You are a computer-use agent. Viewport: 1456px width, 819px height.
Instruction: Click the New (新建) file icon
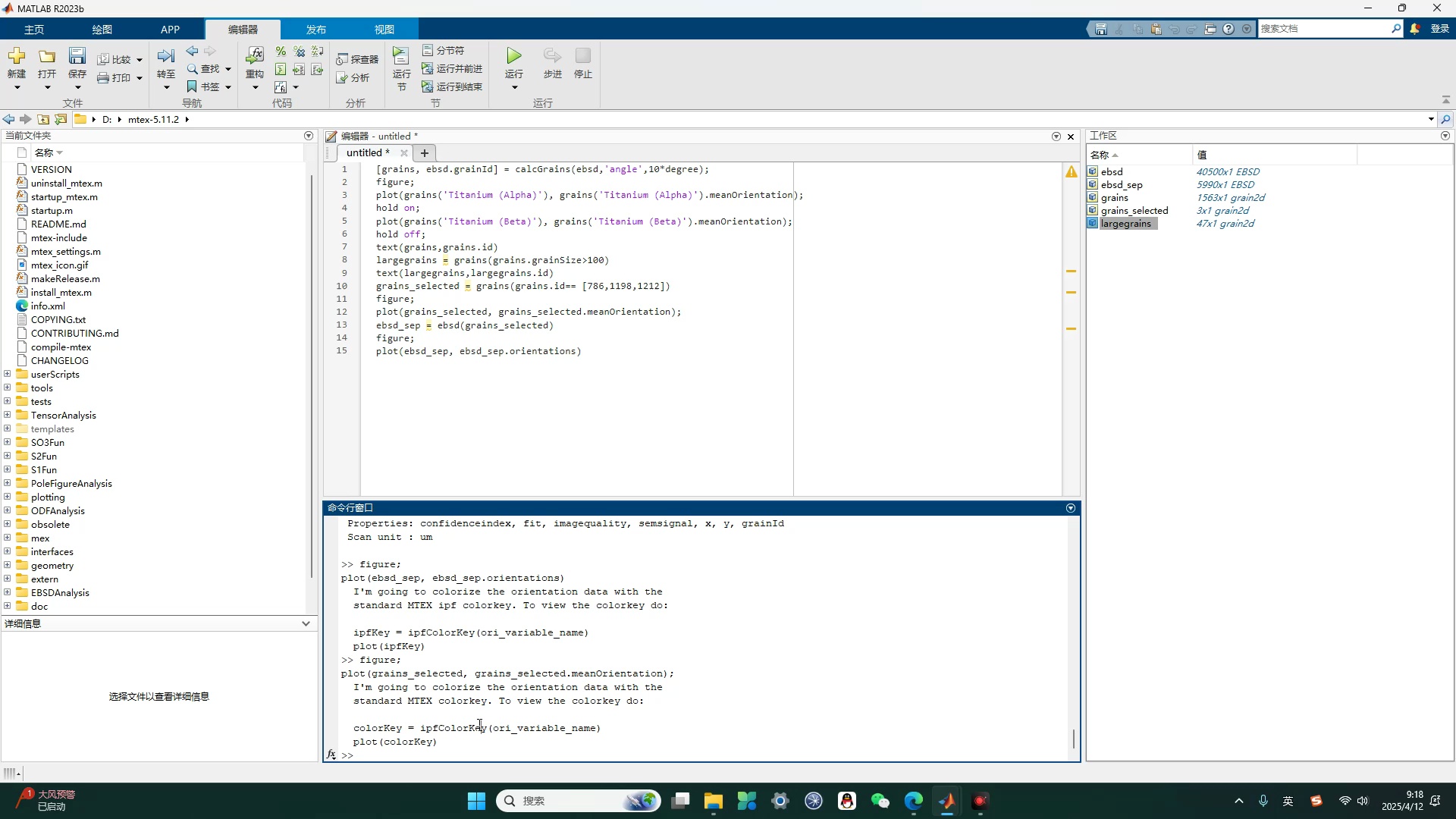point(17,57)
